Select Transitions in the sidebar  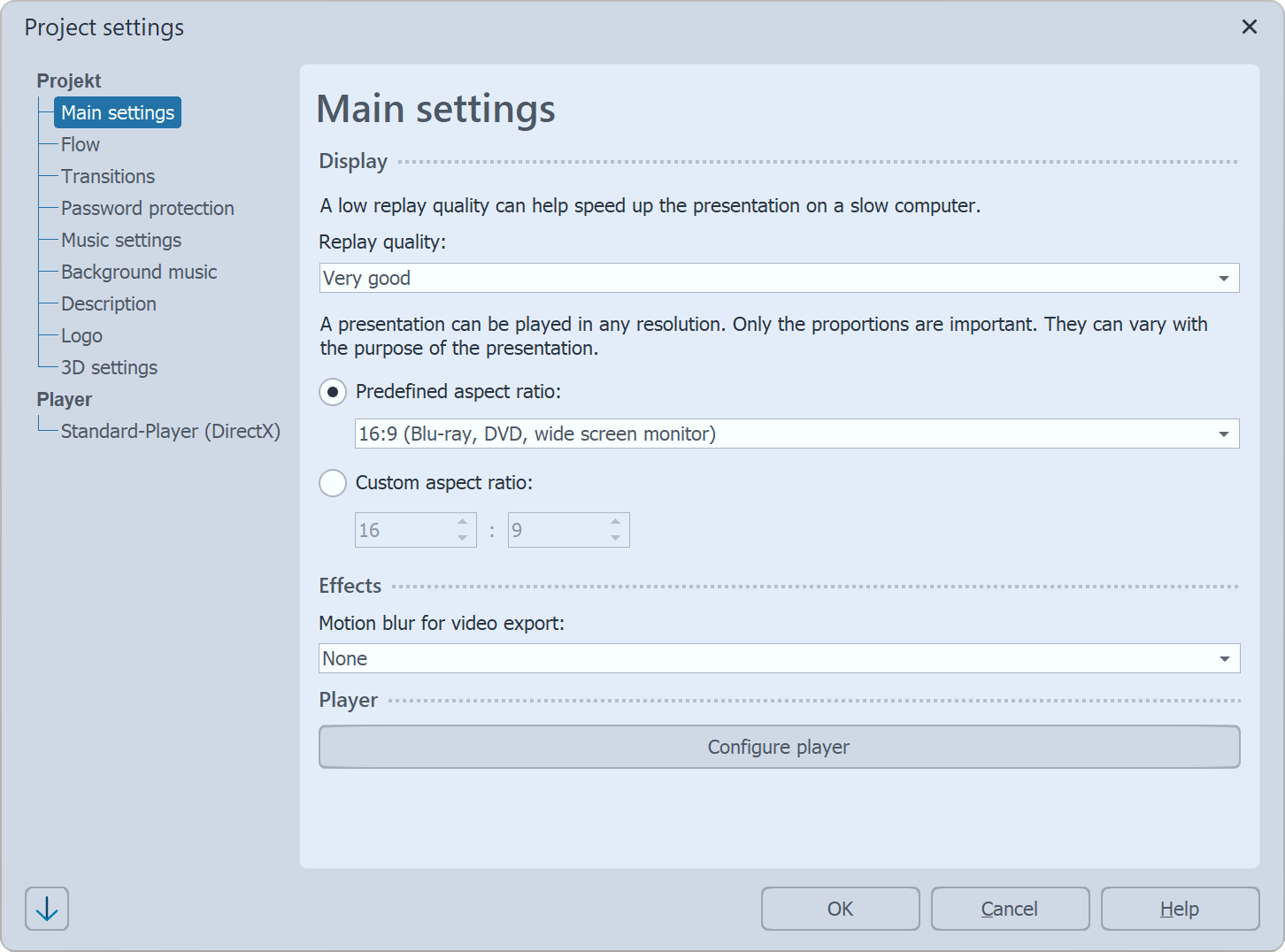pyautogui.click(x=107, y=176)
